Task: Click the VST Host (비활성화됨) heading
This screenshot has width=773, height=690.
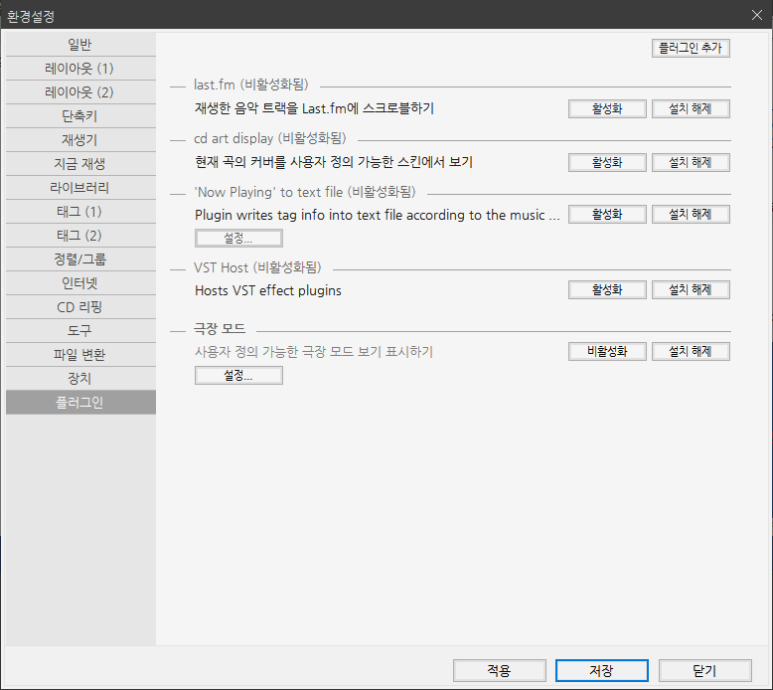Action: click(257, 268)
